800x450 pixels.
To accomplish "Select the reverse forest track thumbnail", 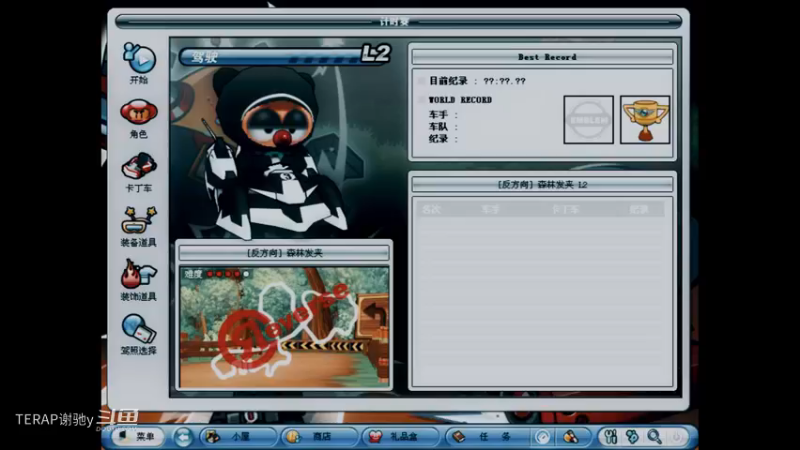I will click(285, 327).
